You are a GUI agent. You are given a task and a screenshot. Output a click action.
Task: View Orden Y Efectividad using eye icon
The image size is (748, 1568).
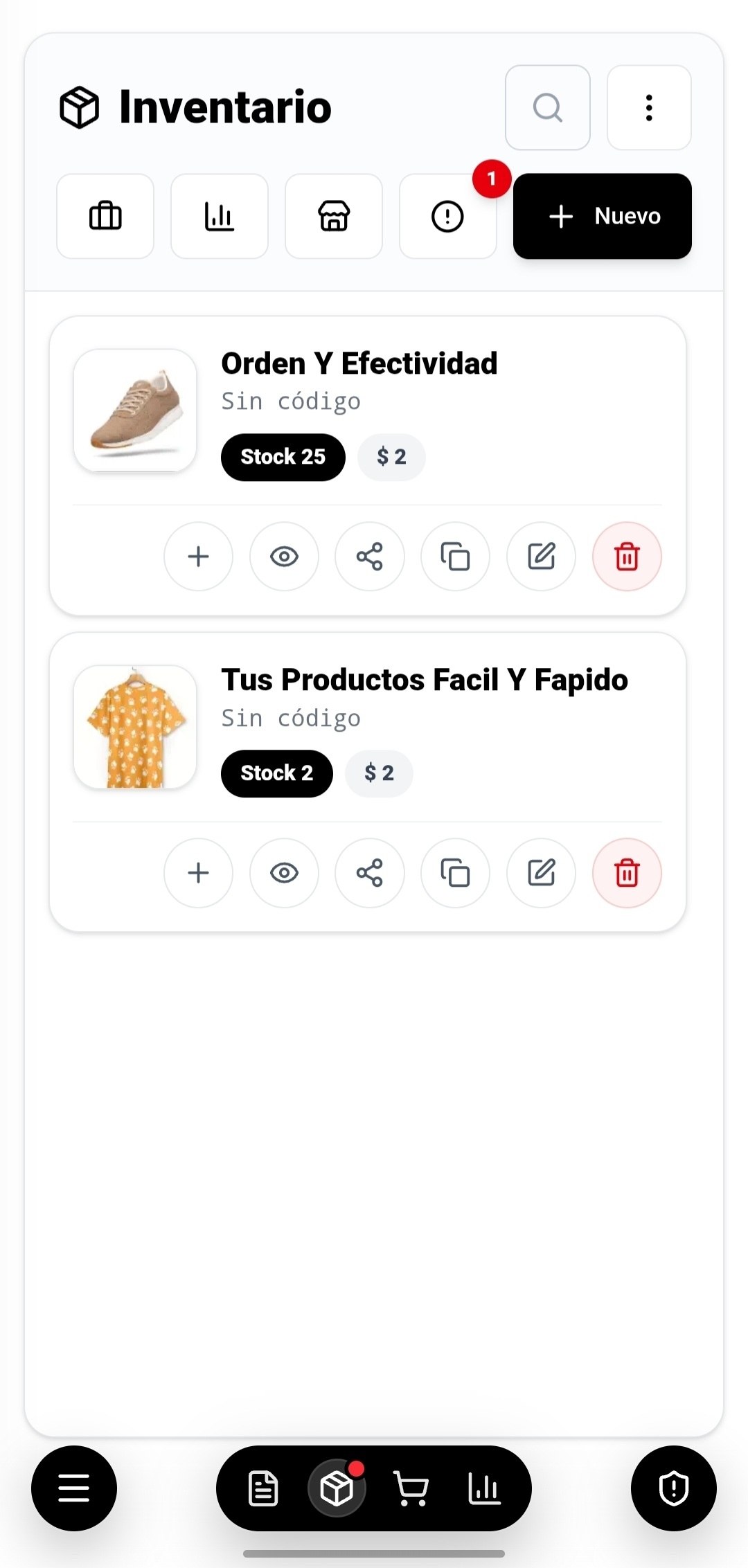[x=284, y=557]
